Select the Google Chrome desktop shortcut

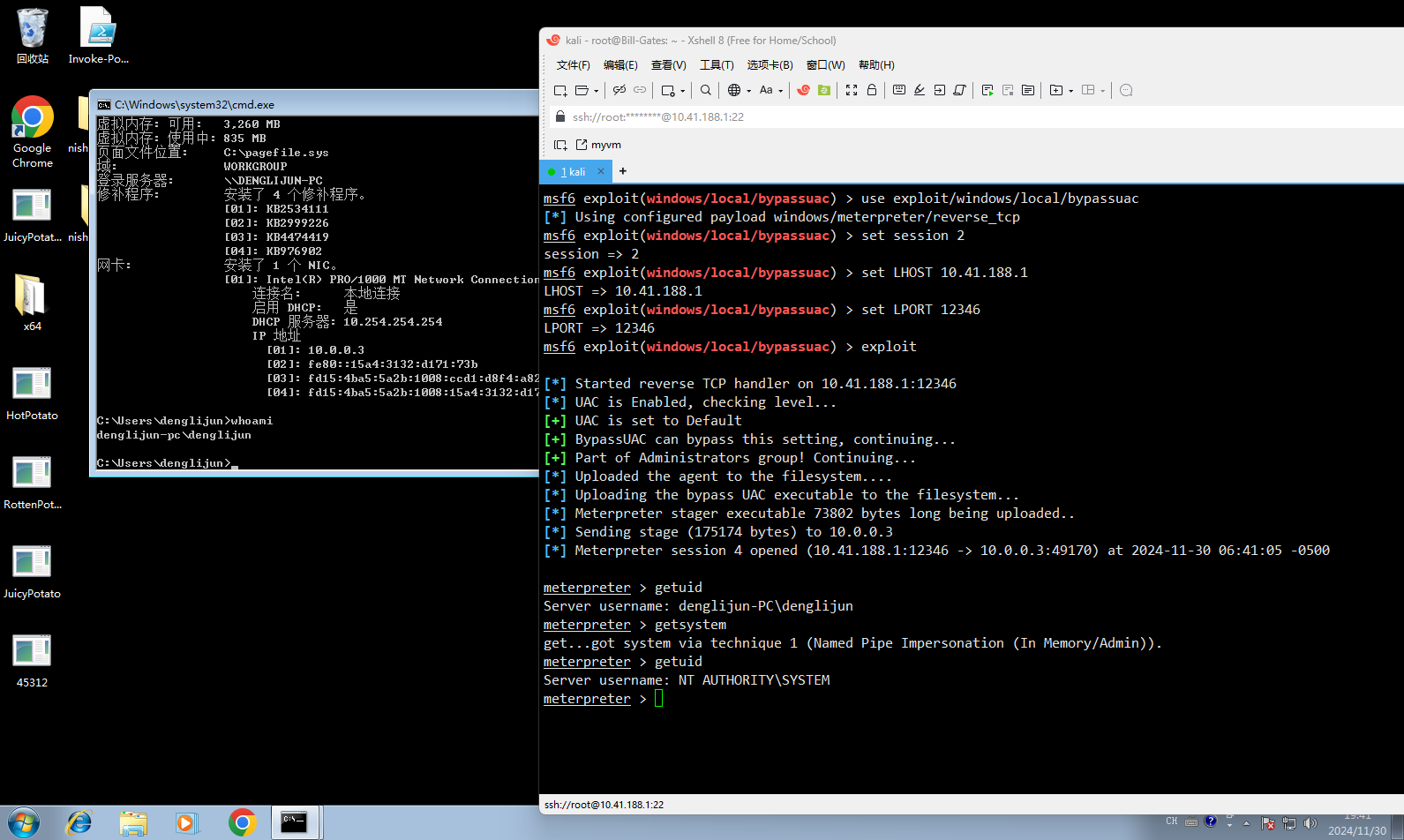point(33,132)
